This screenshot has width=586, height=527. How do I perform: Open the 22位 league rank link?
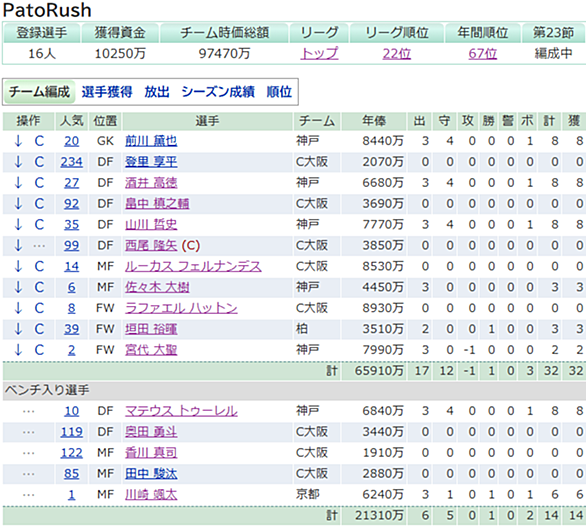[x=397, y=54]
